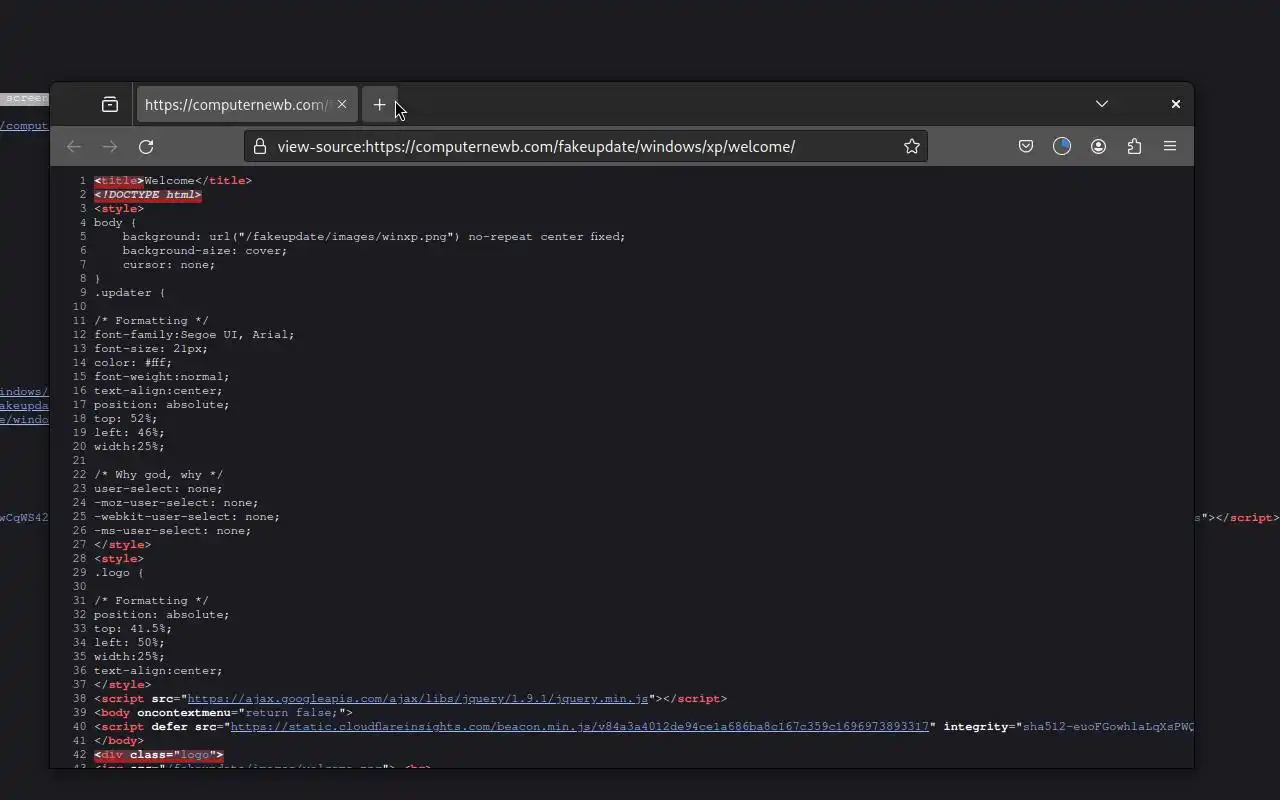Click the 'left: 46%;' line
Screen dimensions: 1280x800
(x=130, y=433)
